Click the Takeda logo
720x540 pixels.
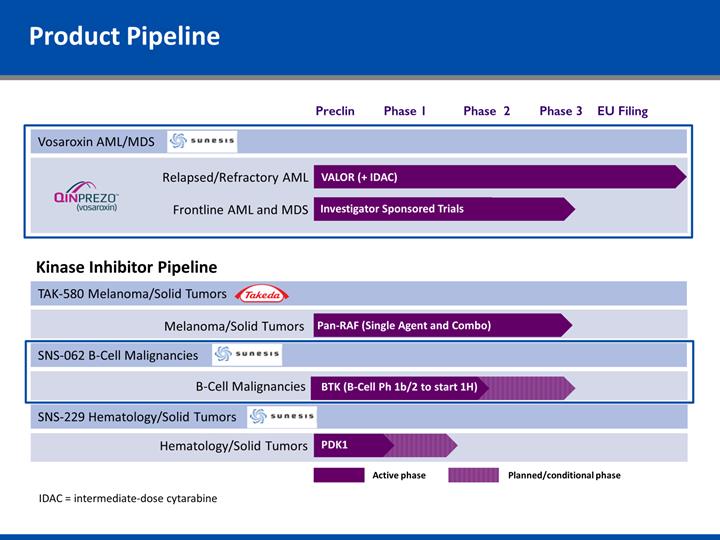tap(262, 294)
